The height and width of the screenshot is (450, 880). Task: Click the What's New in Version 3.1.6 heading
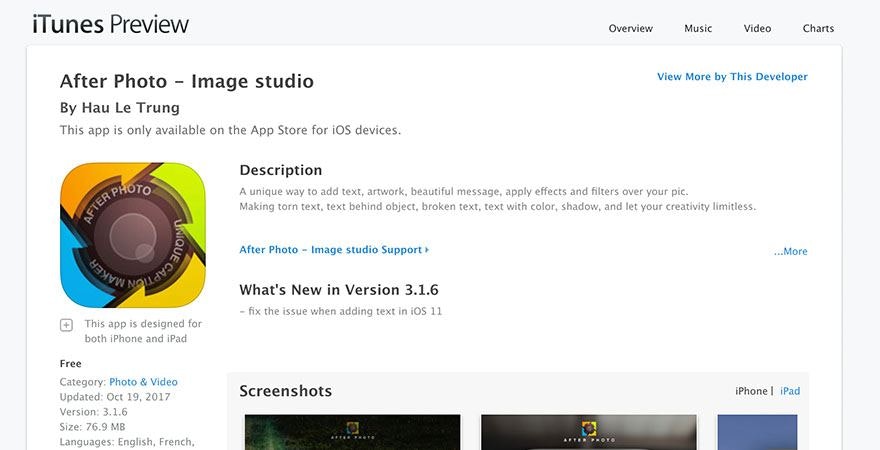coord(339,290)
